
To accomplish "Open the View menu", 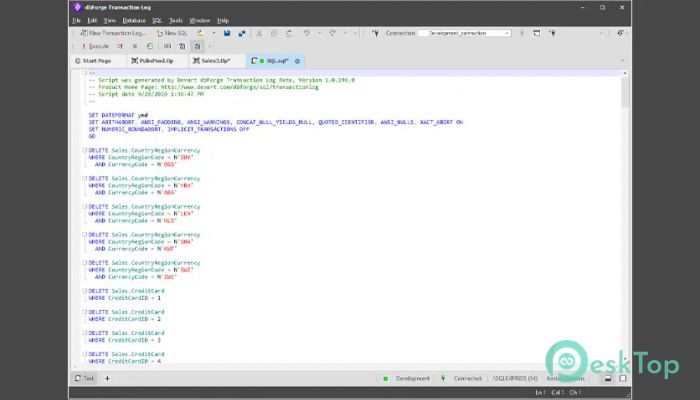I will 109,21.
